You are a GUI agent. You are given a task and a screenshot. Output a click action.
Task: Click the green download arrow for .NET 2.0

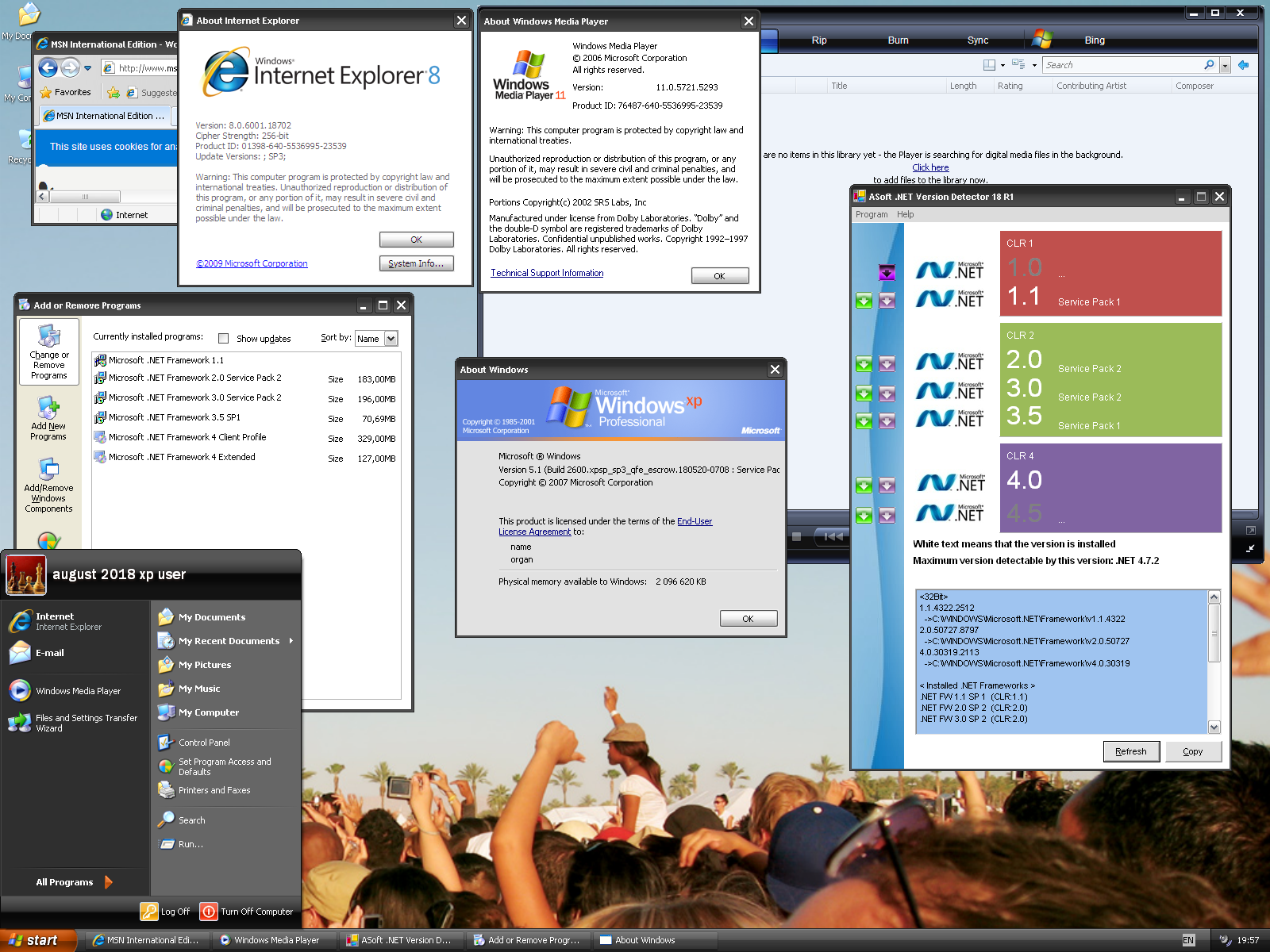point(864,364)
